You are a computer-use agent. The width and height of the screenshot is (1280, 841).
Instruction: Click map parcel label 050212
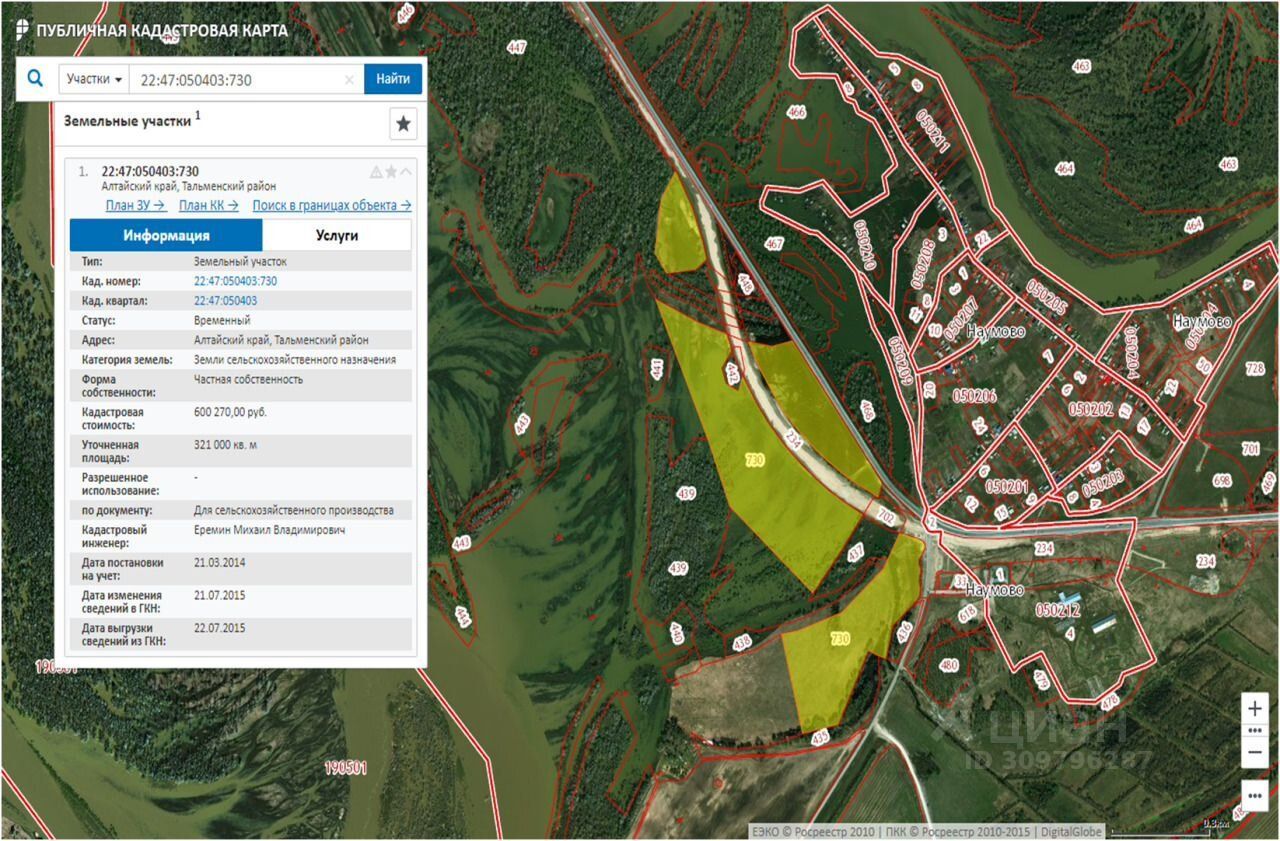click(x=1057, y=608)
